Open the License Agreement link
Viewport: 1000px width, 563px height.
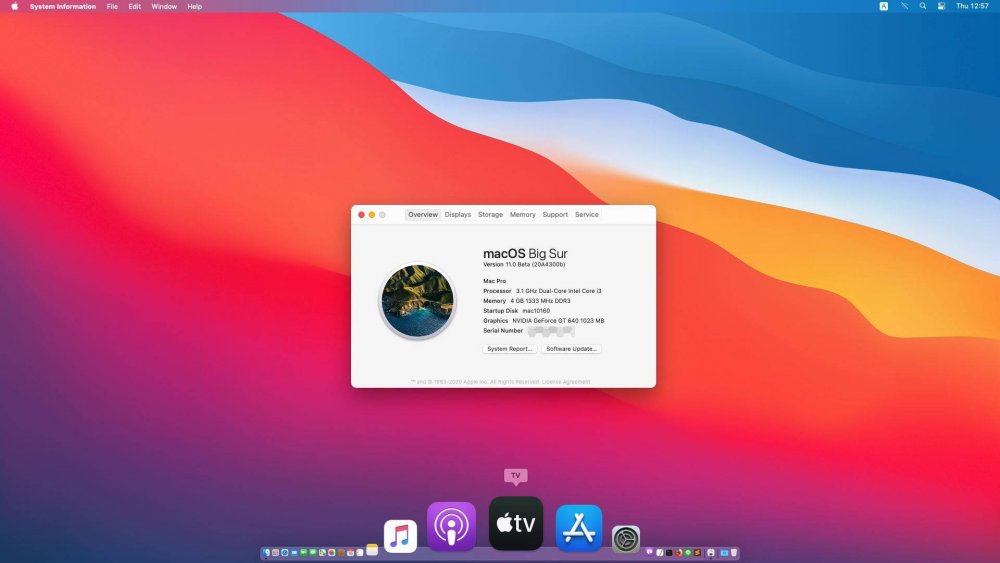pos(566,382)
